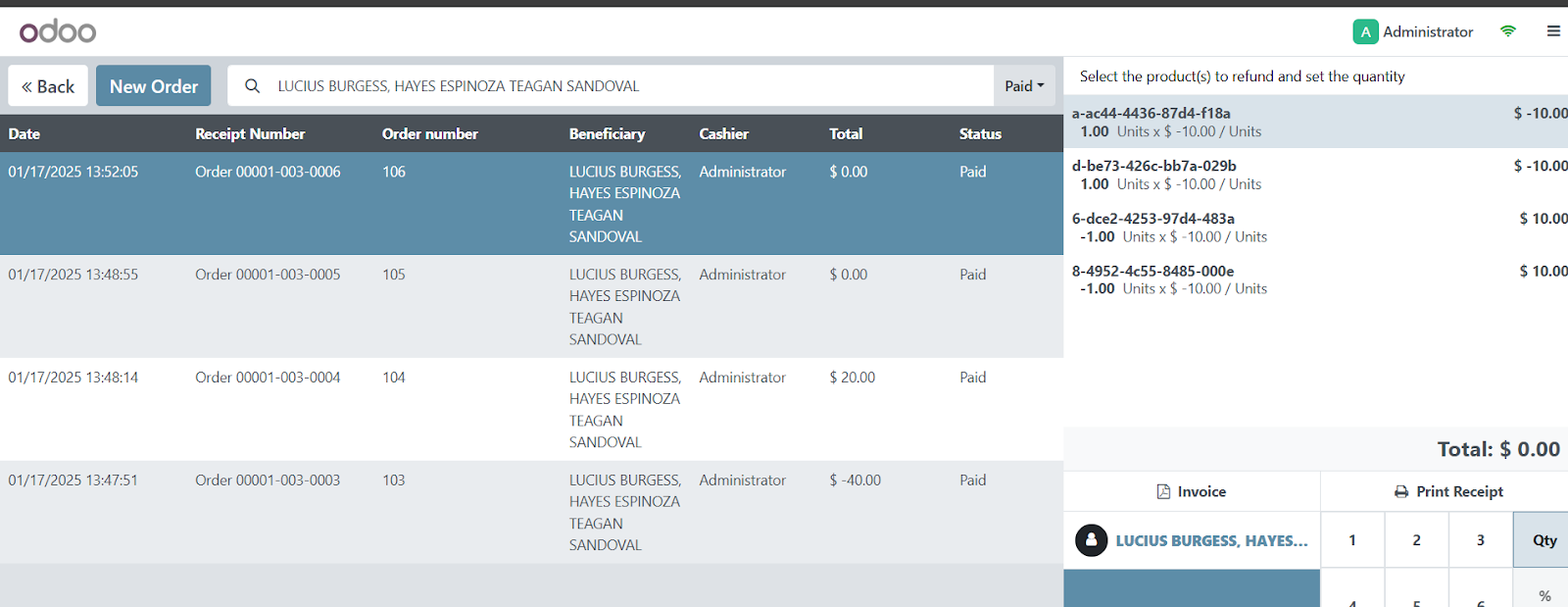Screen dimensions: 1568x607
Task: Click the customer avatar icon
Action: click(1091, 540)
